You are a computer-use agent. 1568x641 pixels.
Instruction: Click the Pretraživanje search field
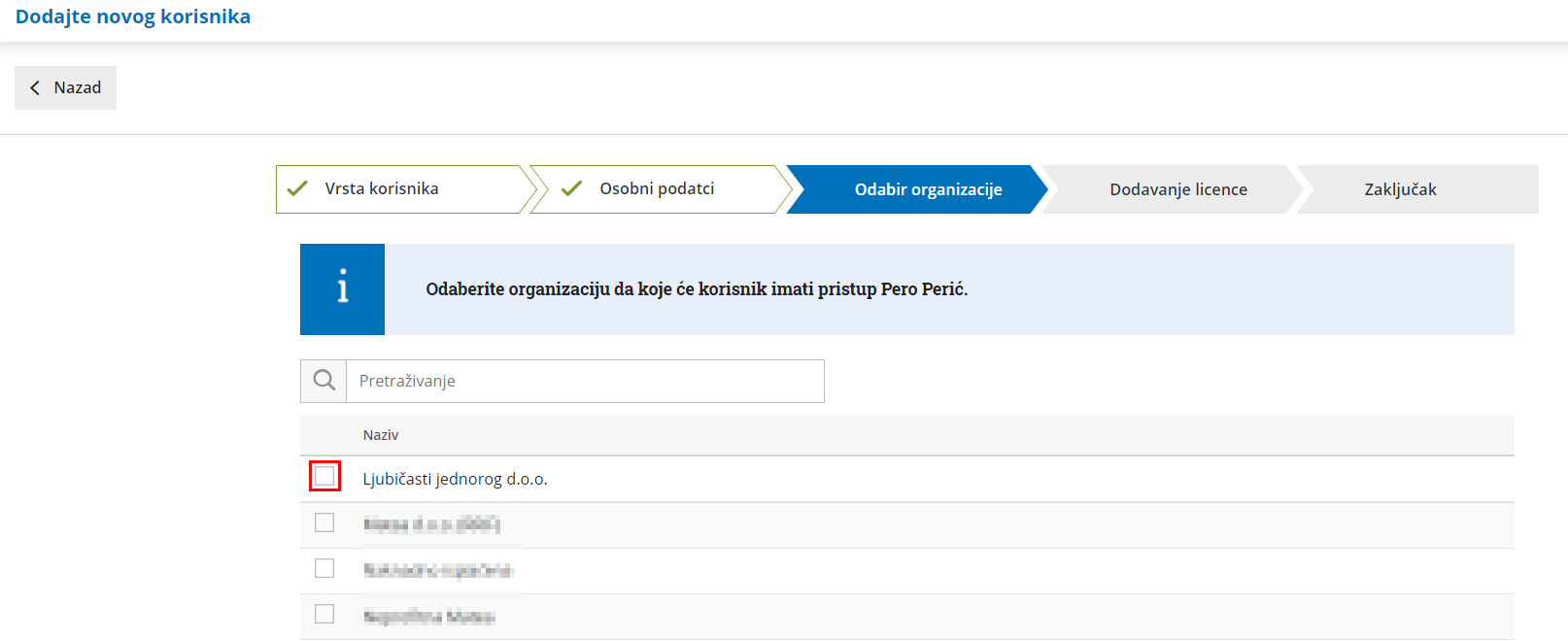(x=585, y=381)
